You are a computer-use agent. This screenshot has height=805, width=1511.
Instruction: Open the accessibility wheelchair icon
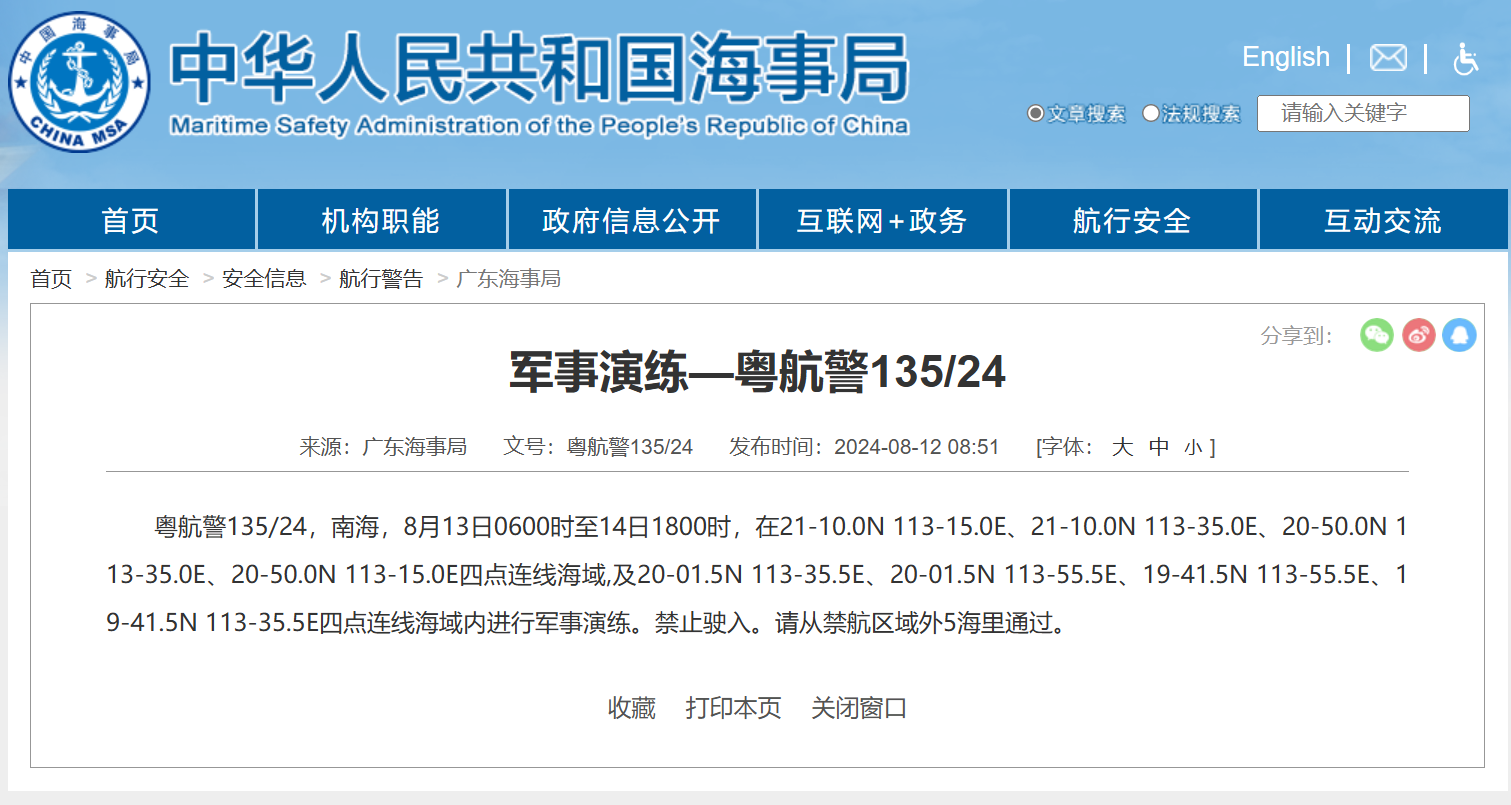[x=1465, y=58]
